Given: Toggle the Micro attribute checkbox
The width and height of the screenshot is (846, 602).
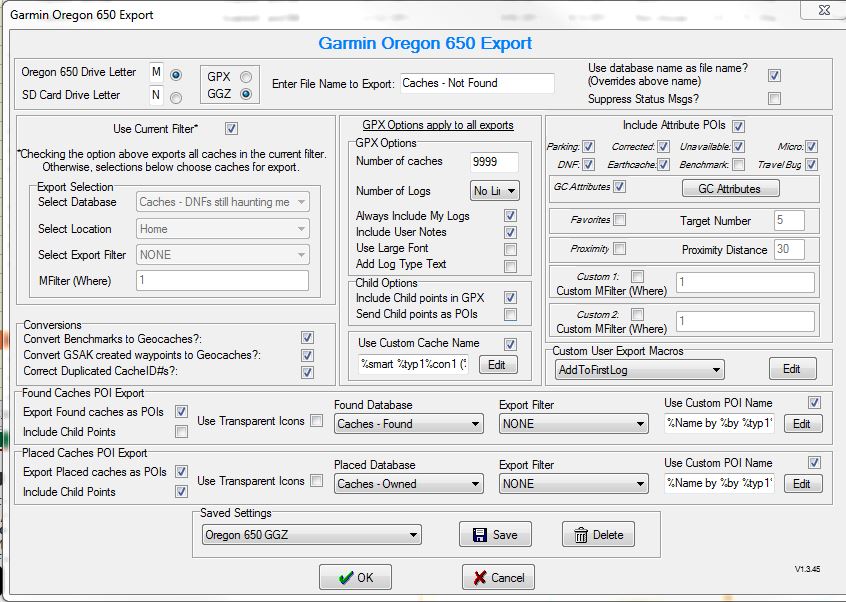Looking at the screenshot, I should pos(811,147).
